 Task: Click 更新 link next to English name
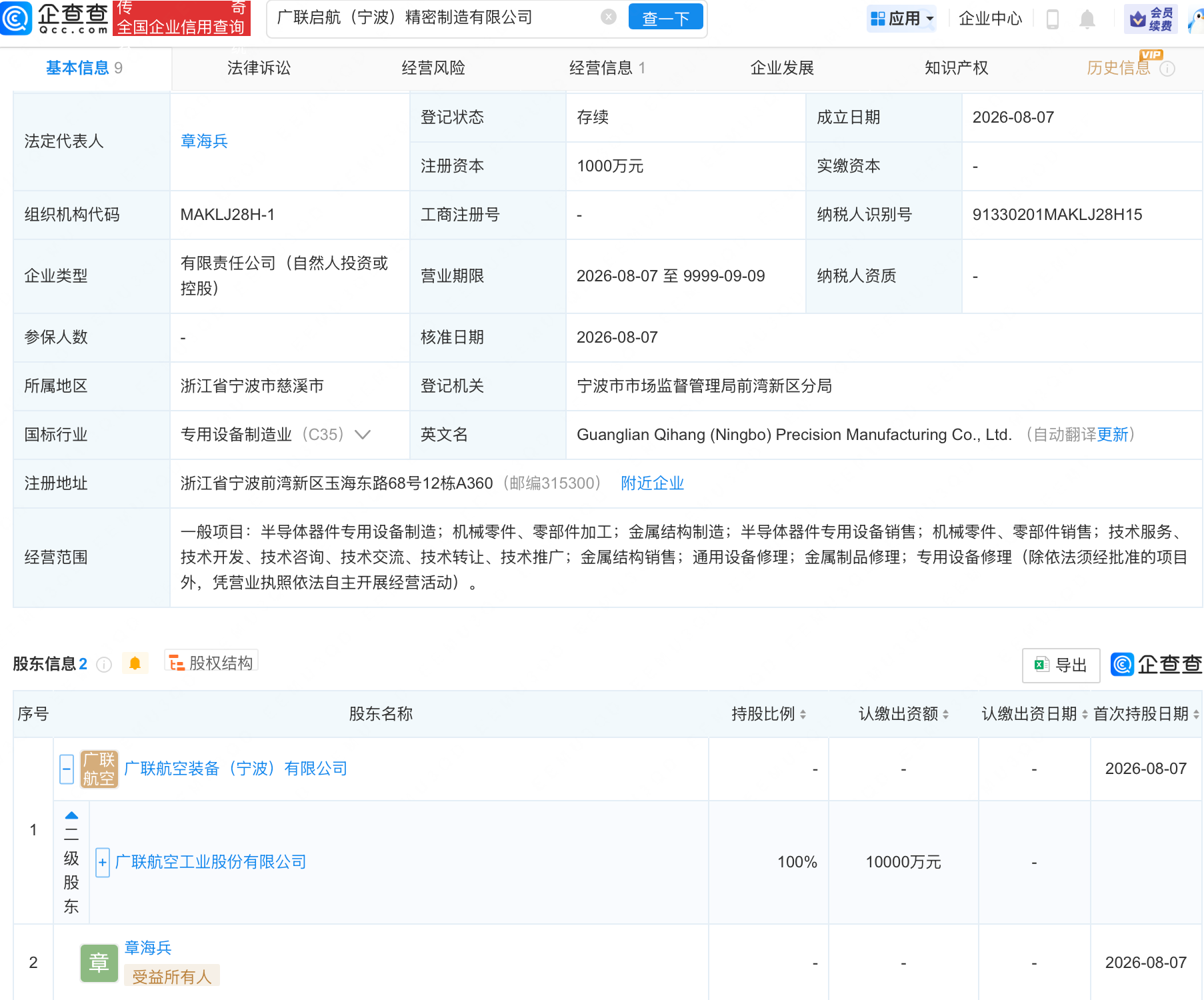1113,435
